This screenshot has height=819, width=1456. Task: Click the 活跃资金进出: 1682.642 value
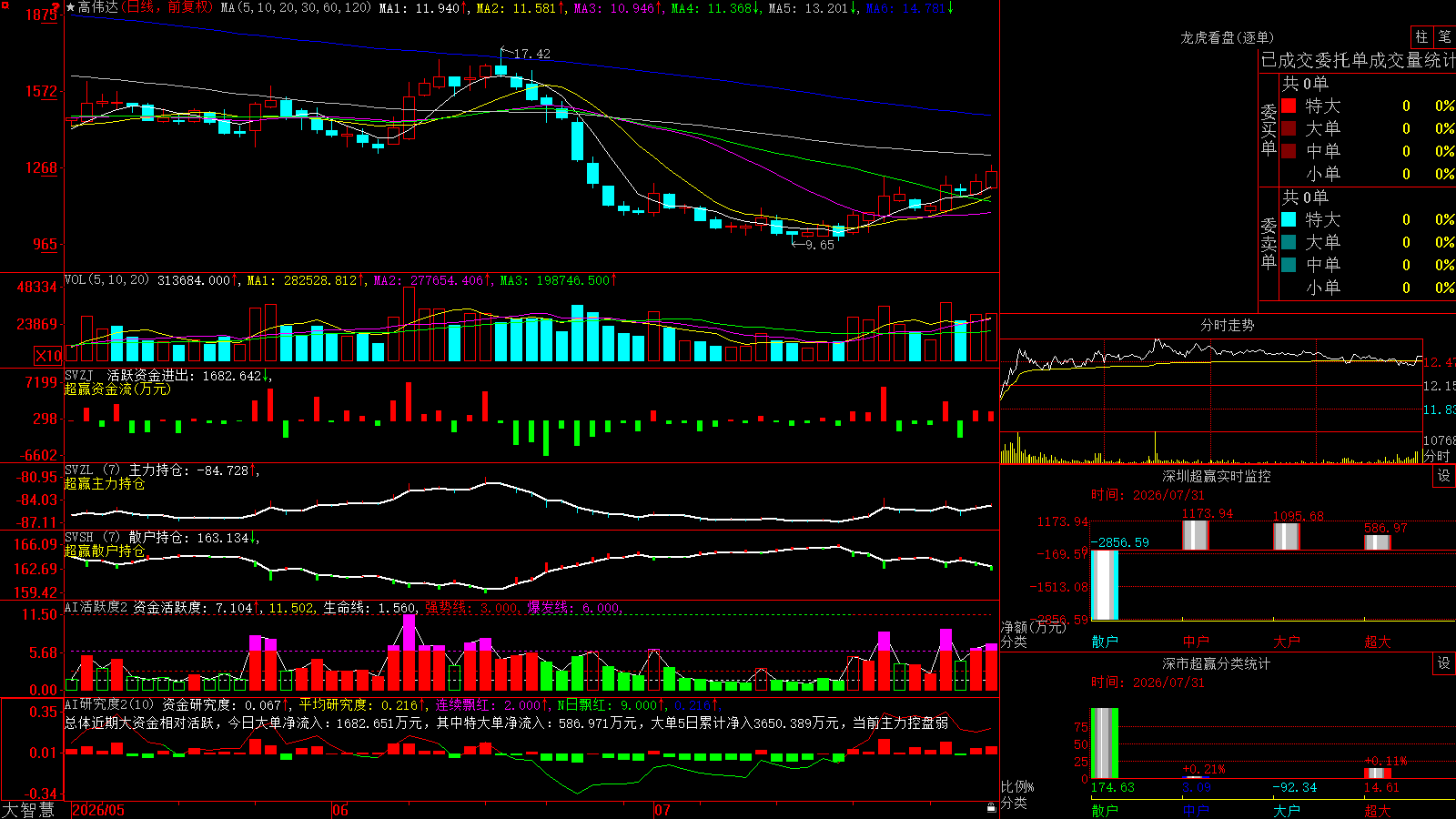185,375
